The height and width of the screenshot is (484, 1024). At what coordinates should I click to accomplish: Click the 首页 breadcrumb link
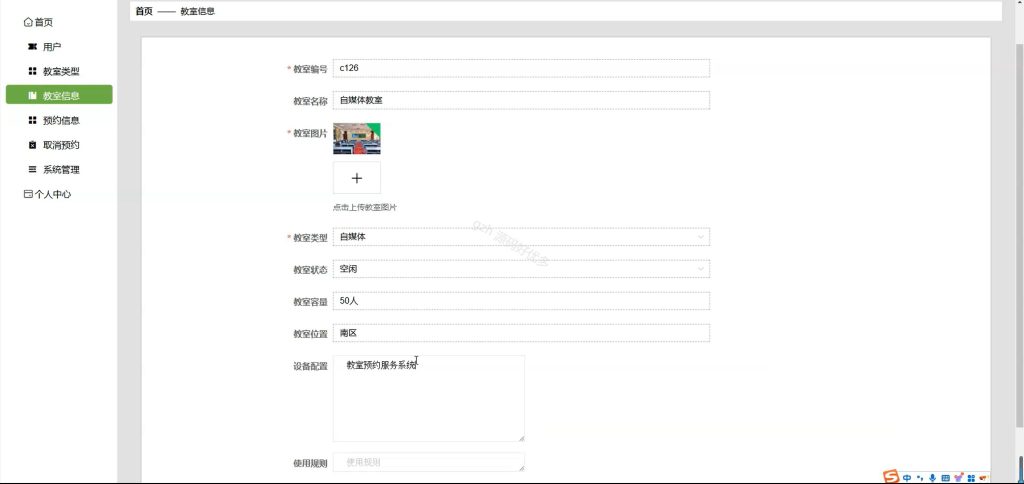click(x=144, y=11)
